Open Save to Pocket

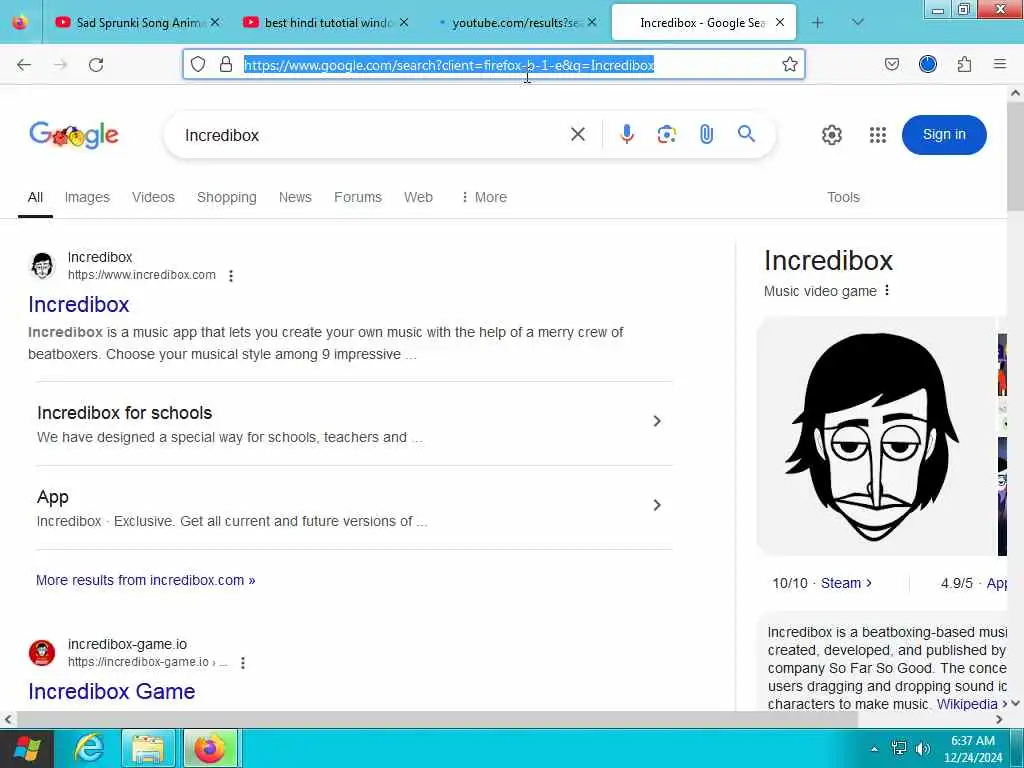click(891, 64)
